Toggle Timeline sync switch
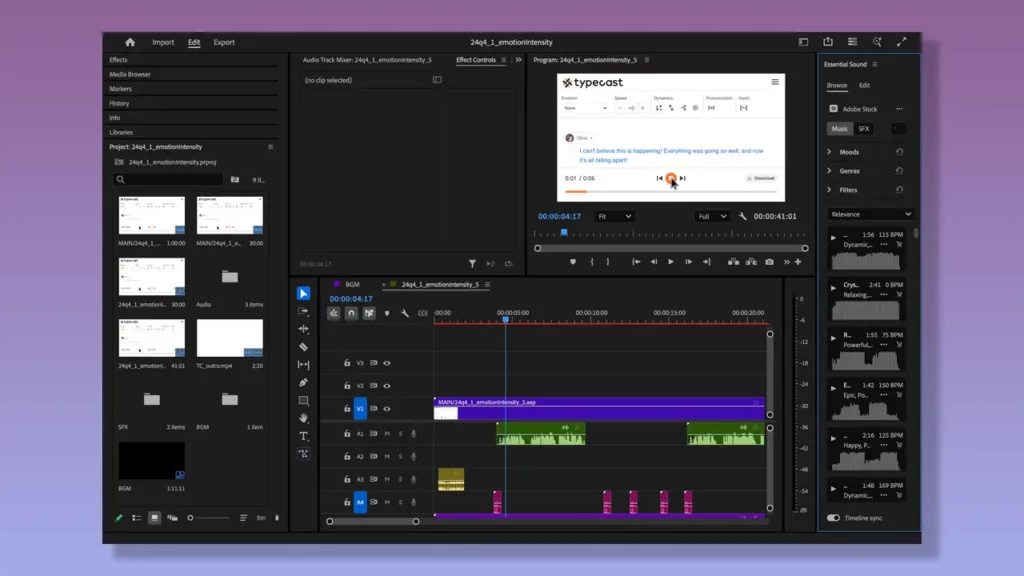This screenshot has height=576, width=1024. tap(833, 518)
